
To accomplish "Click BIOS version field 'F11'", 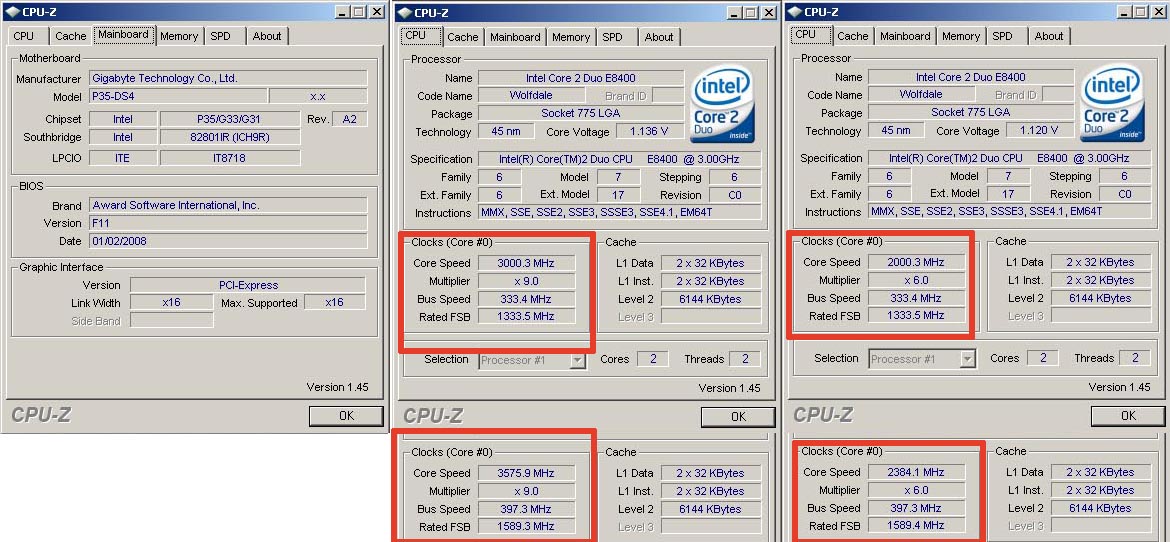I will [228, 223].
